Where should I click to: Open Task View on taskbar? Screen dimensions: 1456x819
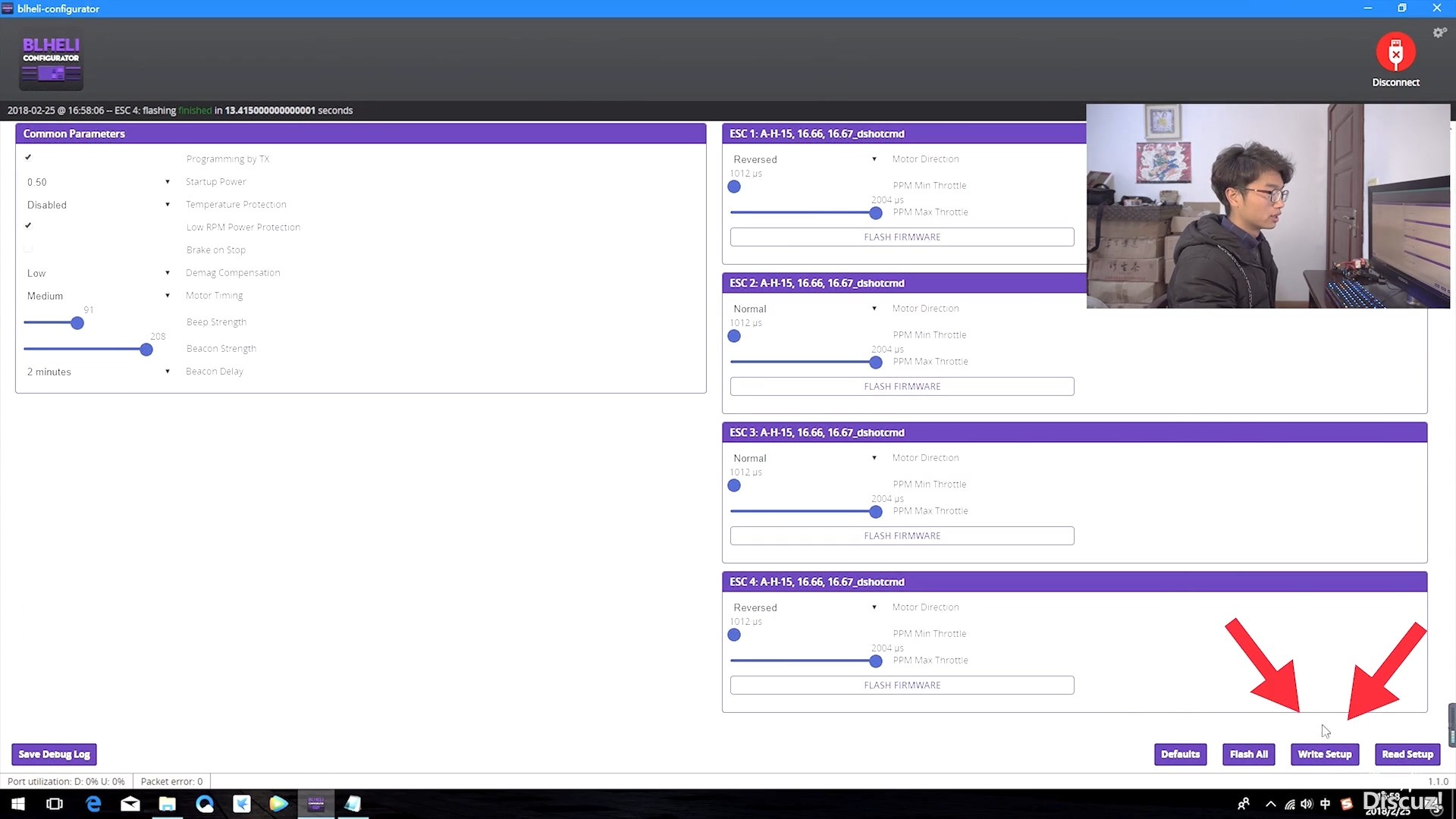coord(55,804)
